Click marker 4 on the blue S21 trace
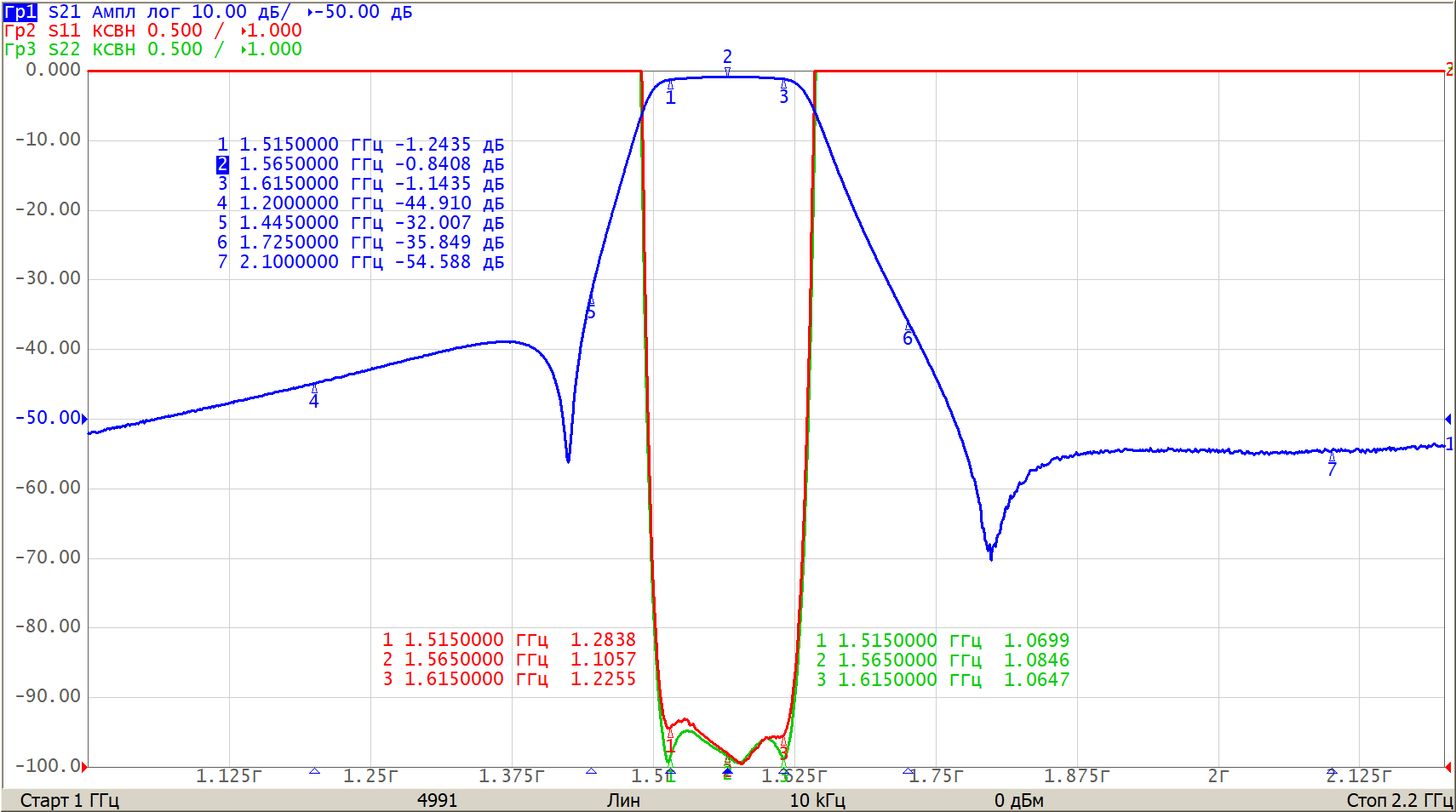Screen dimensions: 1456x812 pos(314,388)
